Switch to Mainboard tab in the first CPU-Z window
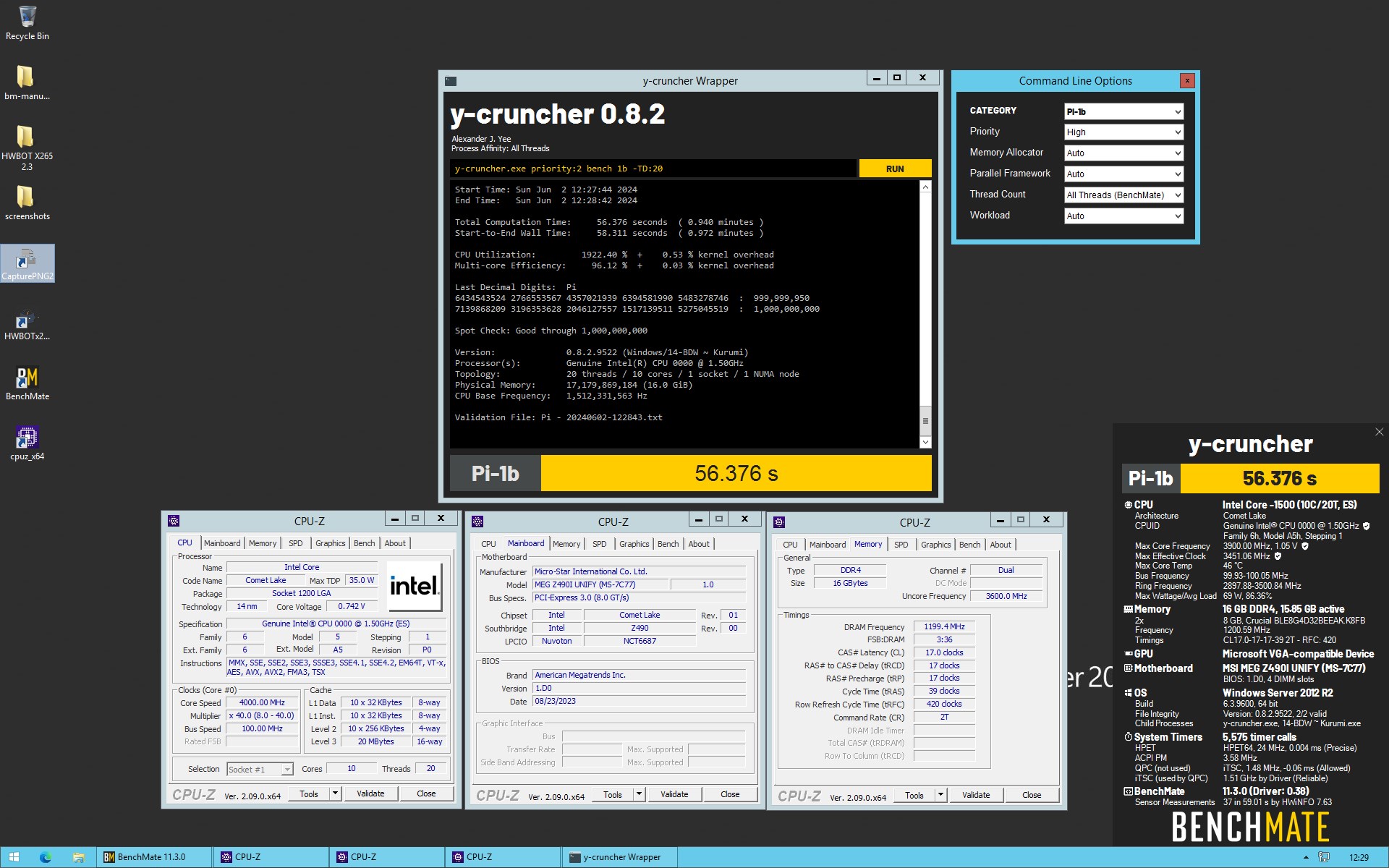1389x868 pixels. pos(222,543)
